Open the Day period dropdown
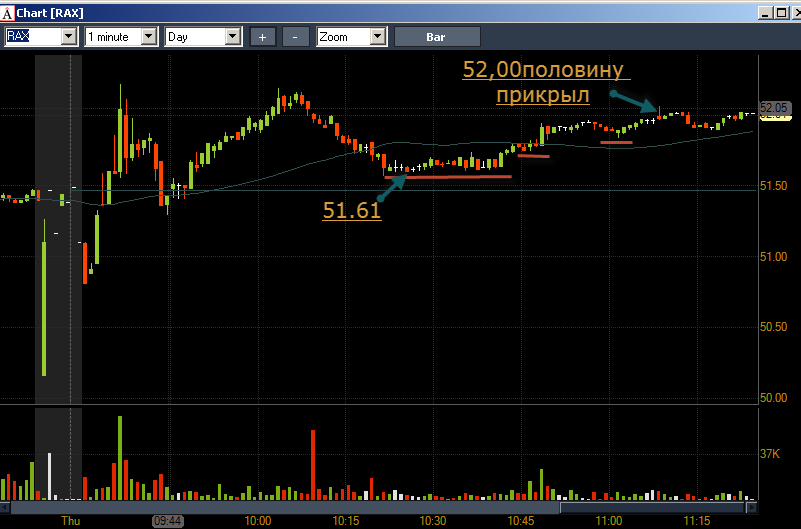 [232, 37]
